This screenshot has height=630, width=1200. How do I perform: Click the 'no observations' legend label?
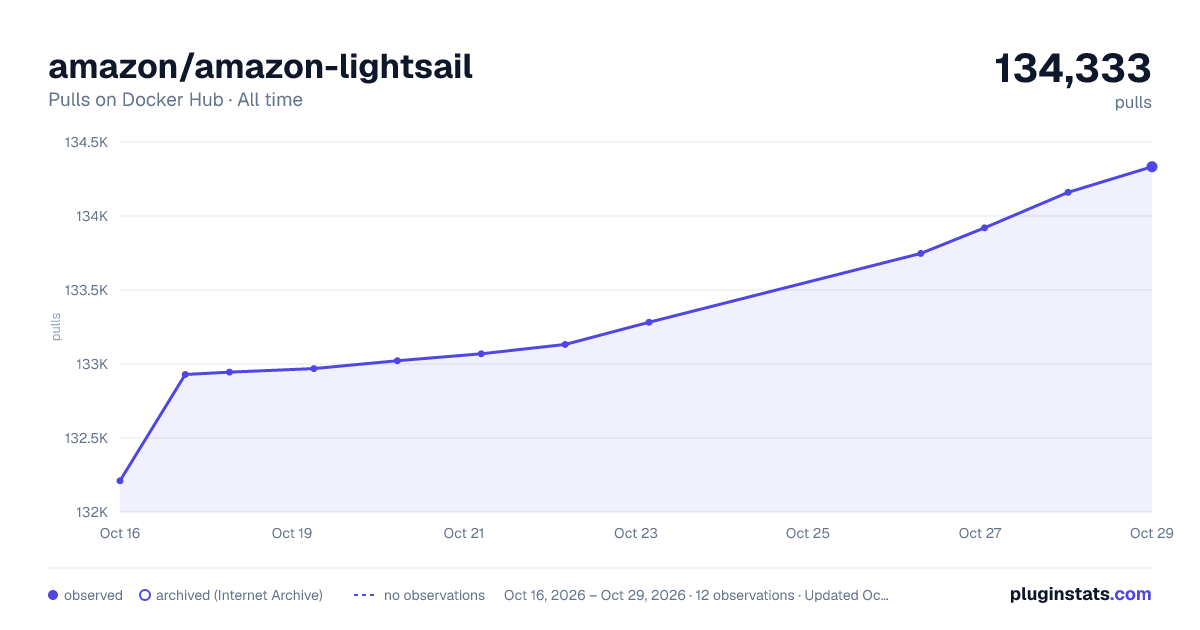click(x=434, y=595)
